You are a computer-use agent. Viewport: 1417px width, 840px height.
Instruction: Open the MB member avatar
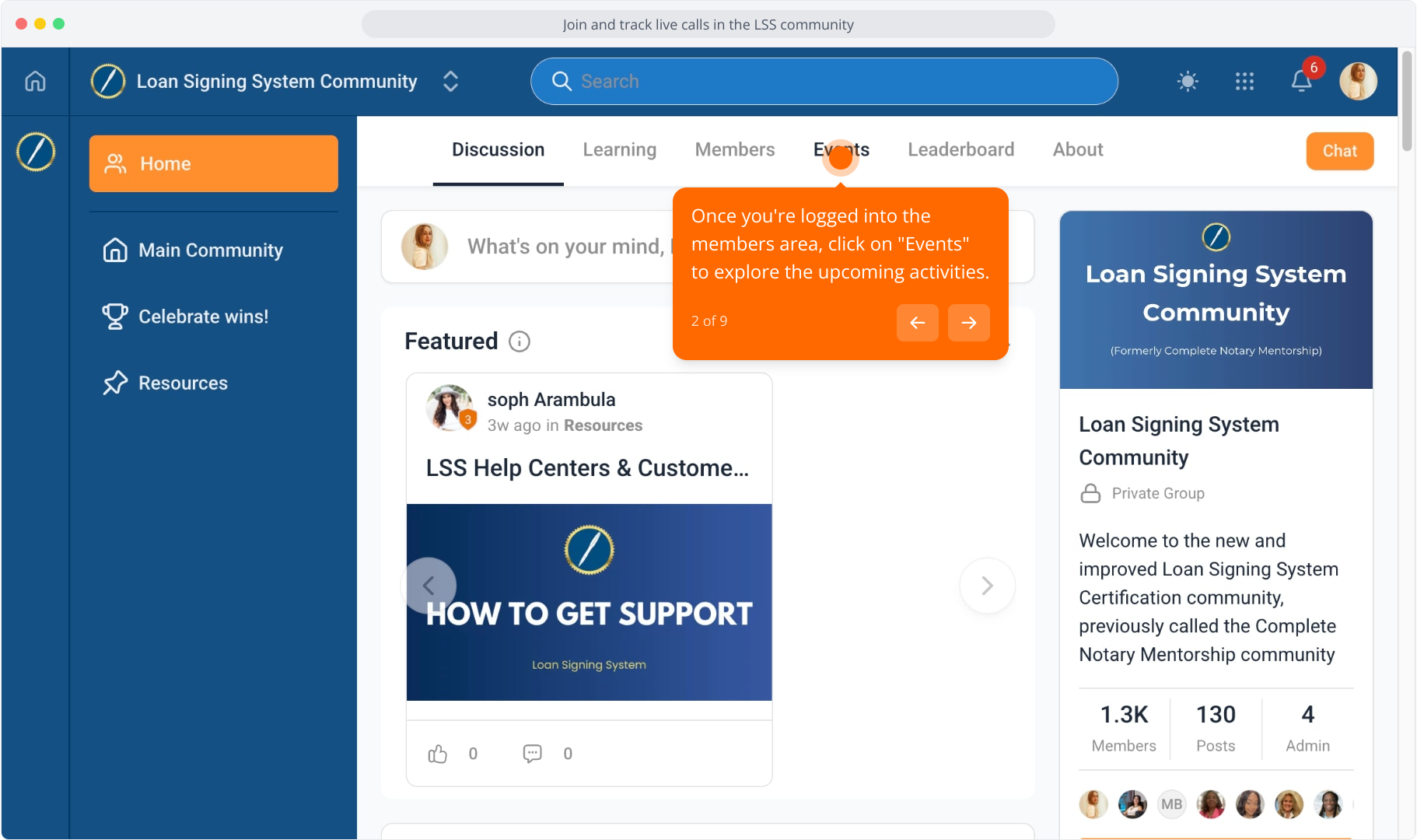pyautogui.click(x=1171, y=804)
